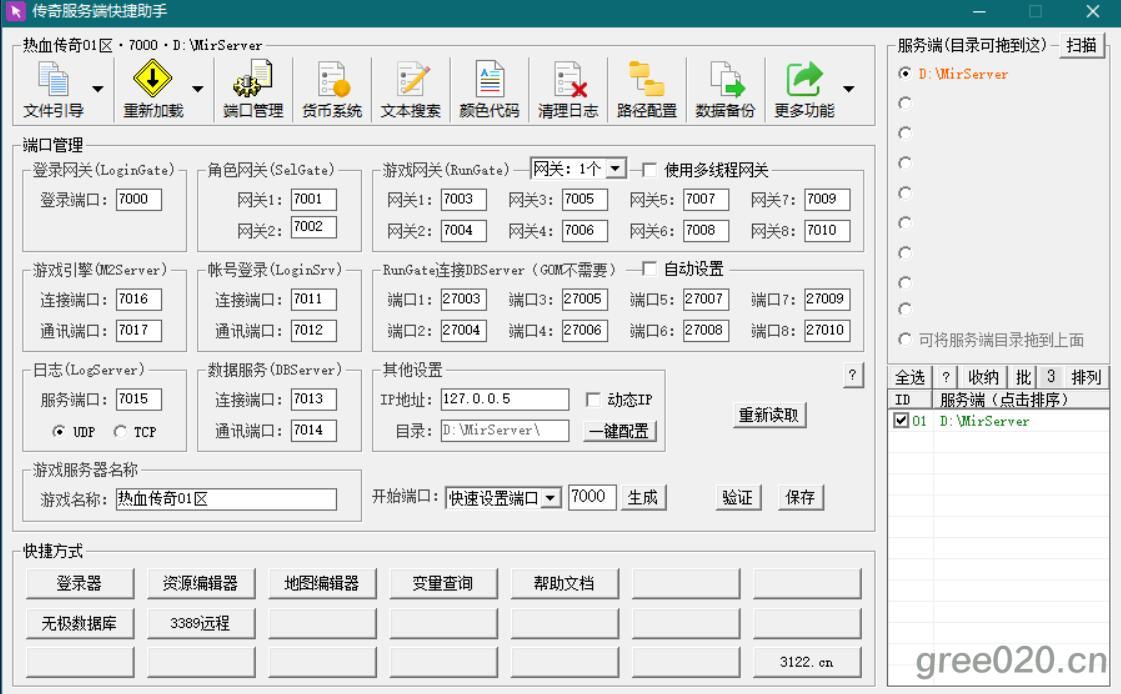
Task: Expand the 网关 count dropdown
Action: click(x=616, y=170)
